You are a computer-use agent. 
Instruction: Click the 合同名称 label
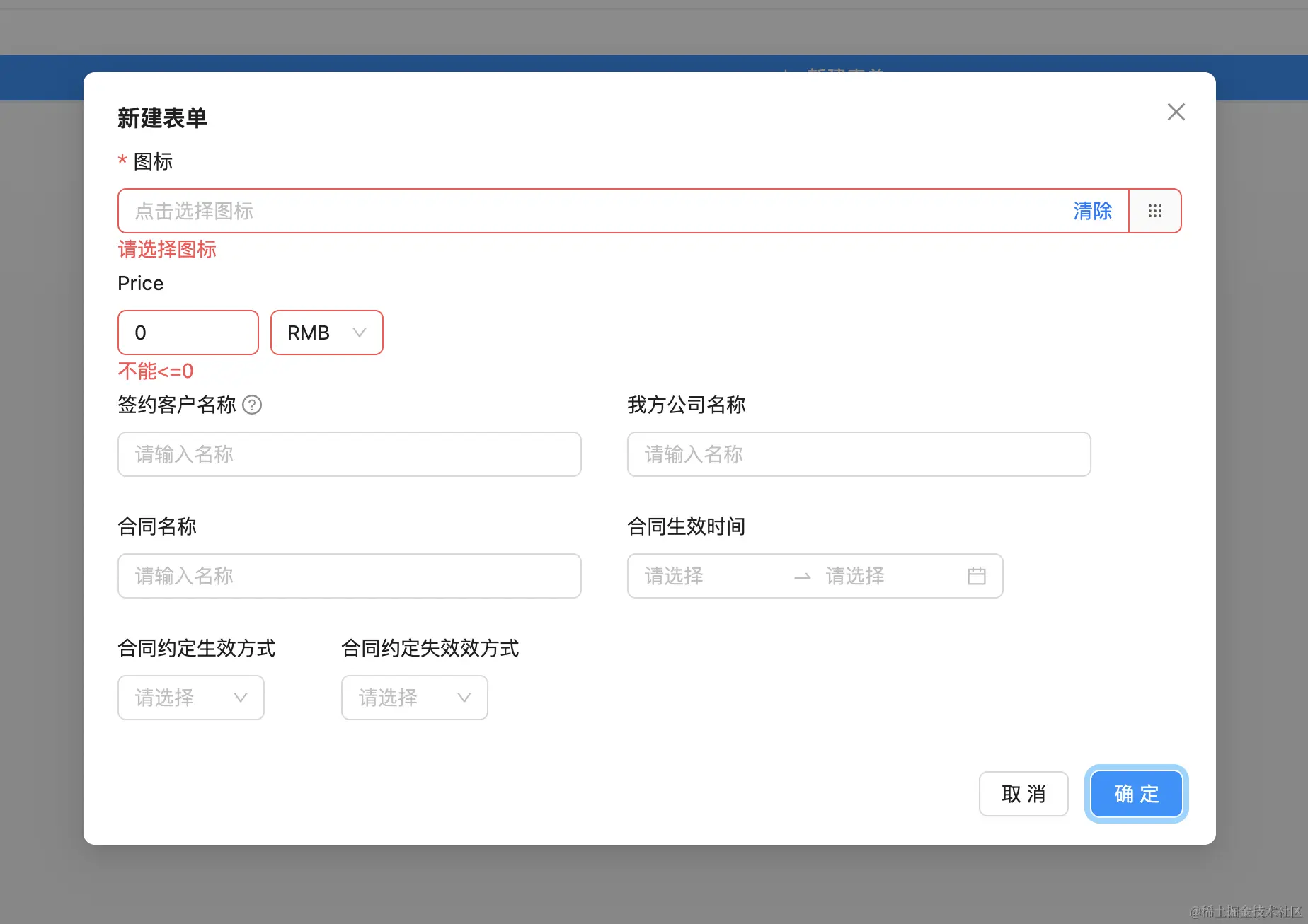pos(157,526)
